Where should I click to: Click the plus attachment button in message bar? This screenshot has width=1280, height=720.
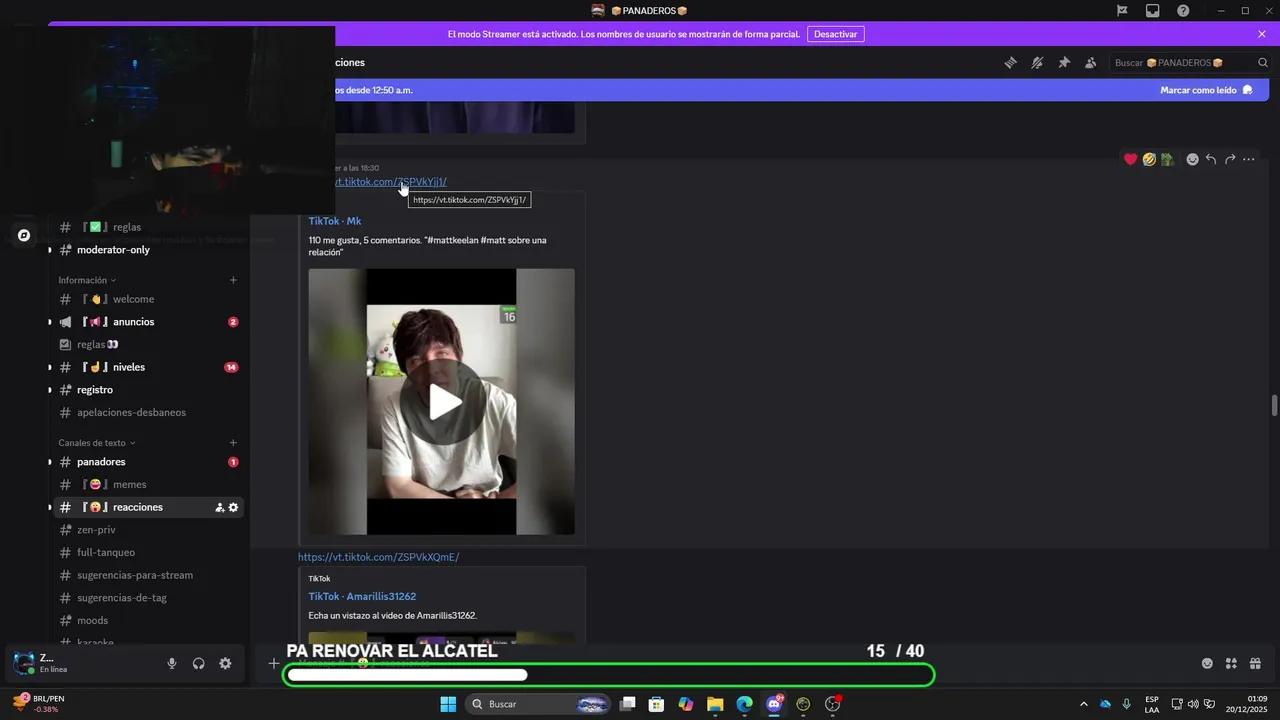tap(273, 663)
